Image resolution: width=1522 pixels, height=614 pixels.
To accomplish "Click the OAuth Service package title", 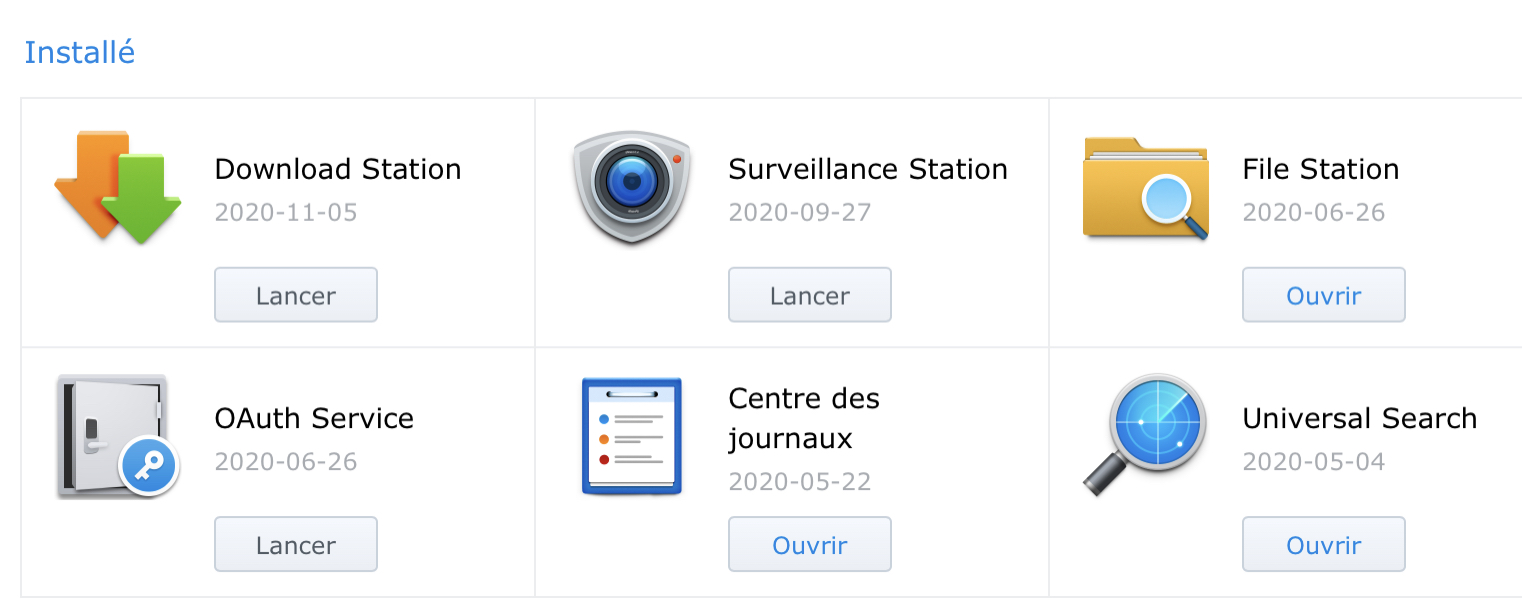I will [x=314, y=418].
